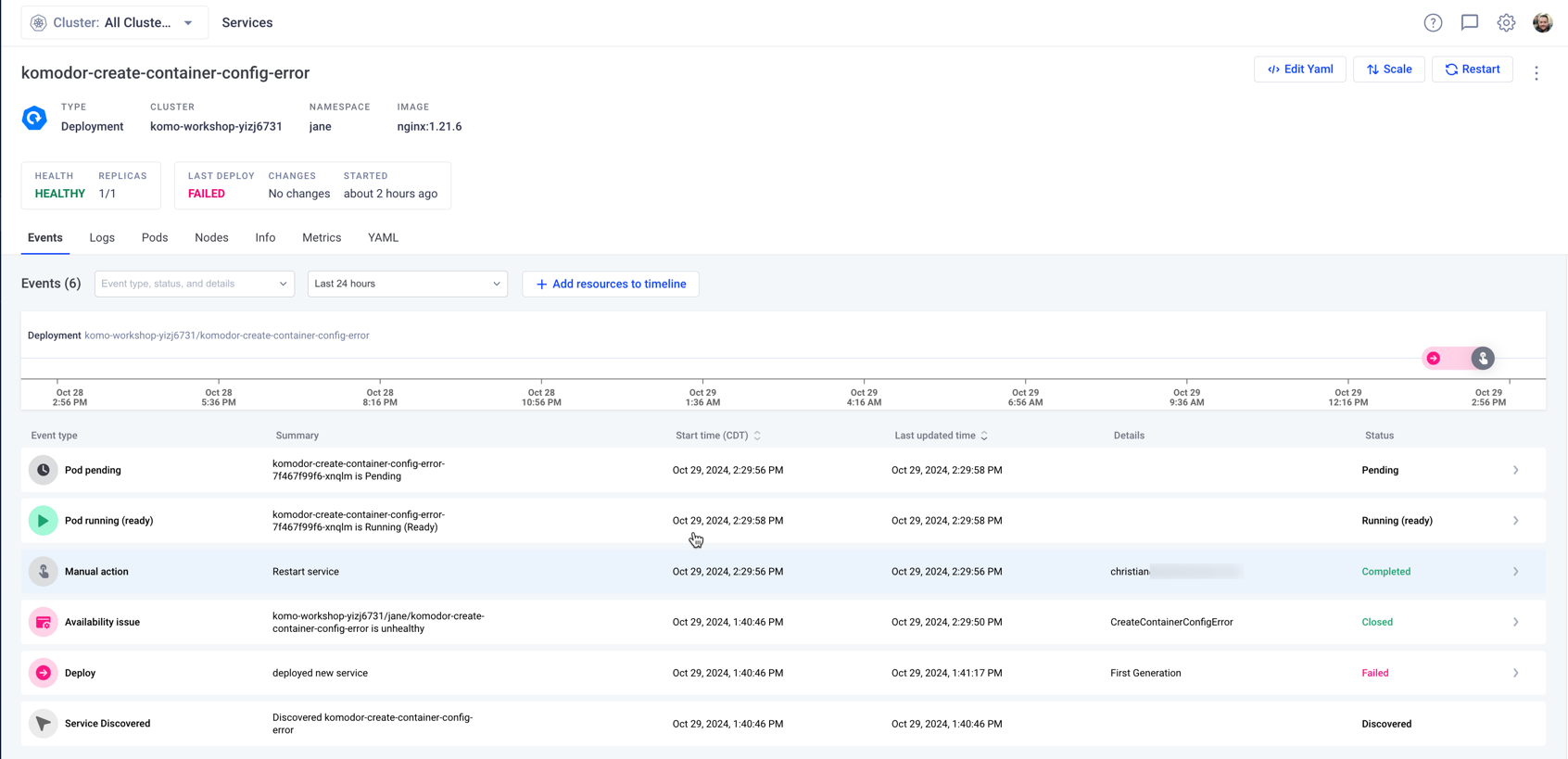Screen dimensions: 1568x759
Task: Click the deployed new service summary
Action: tap(320, 673)
